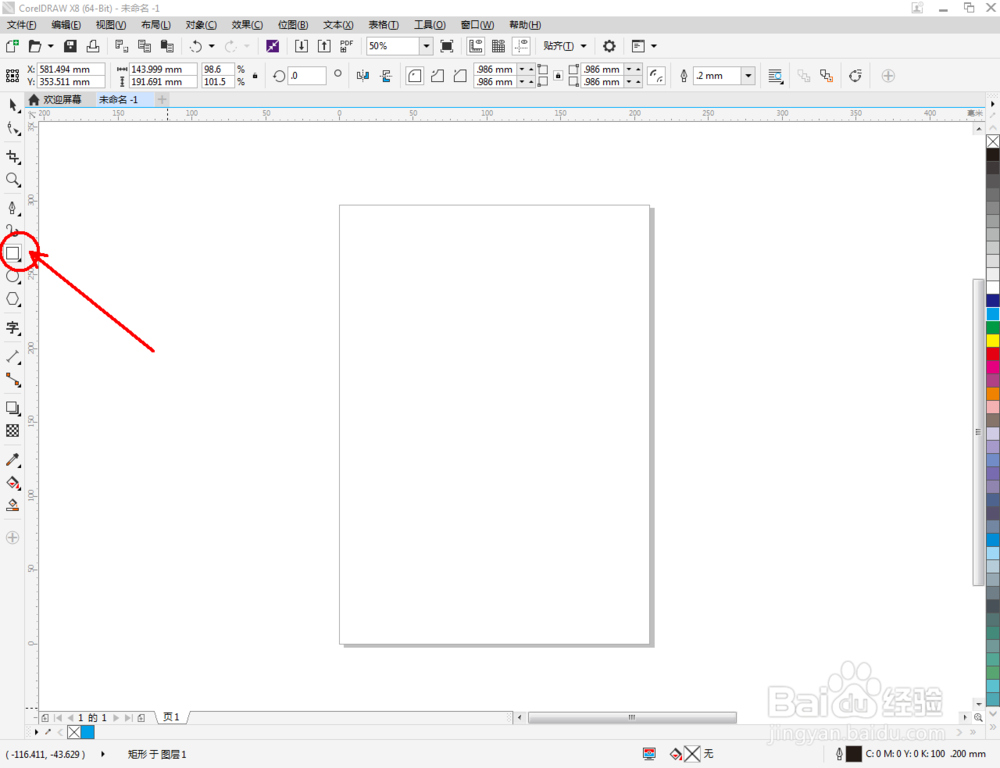
Task: Open the outline width dropdown
Action: [748, 76]
